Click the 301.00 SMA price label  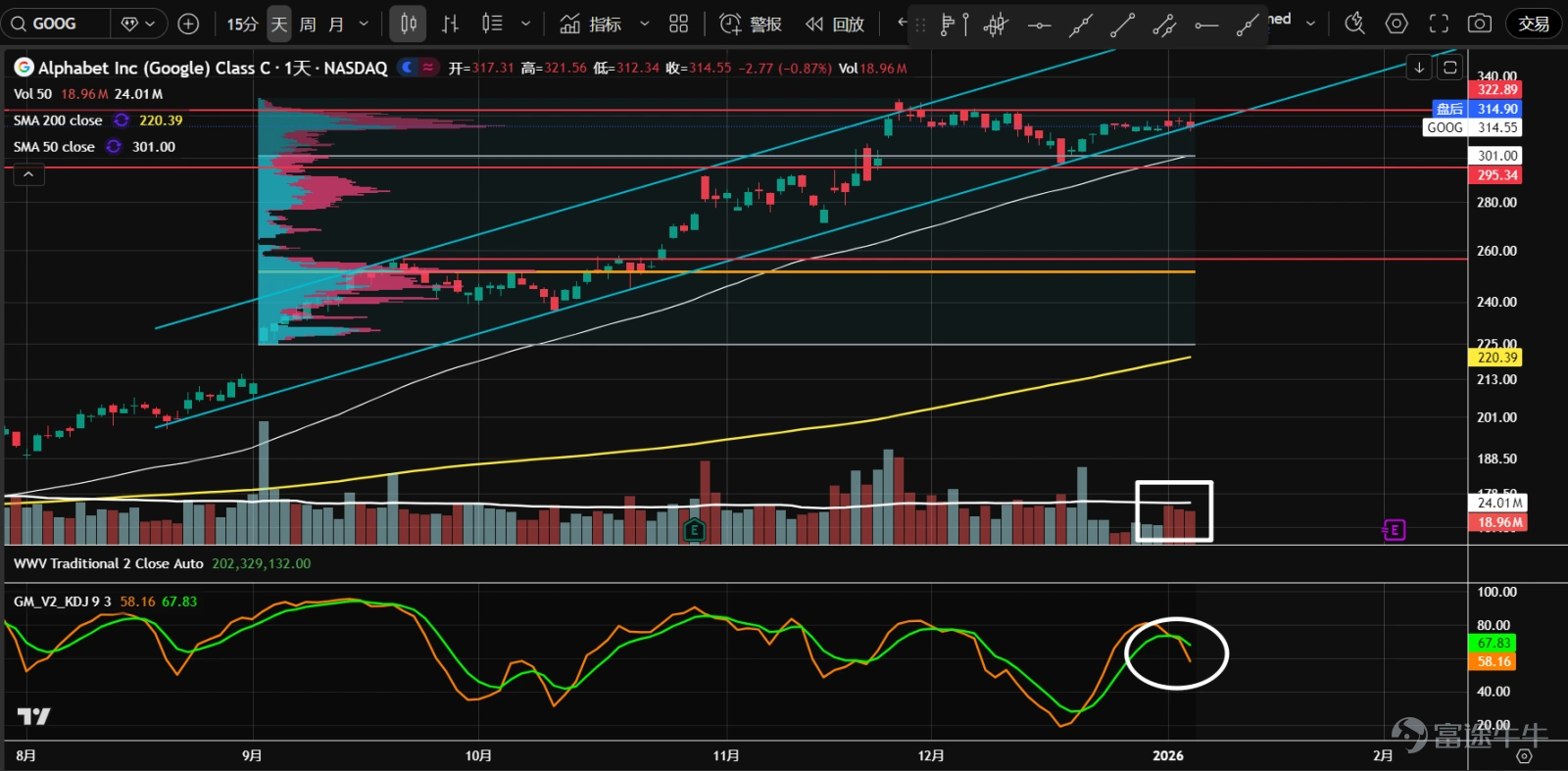click(x=1496, y=156)
